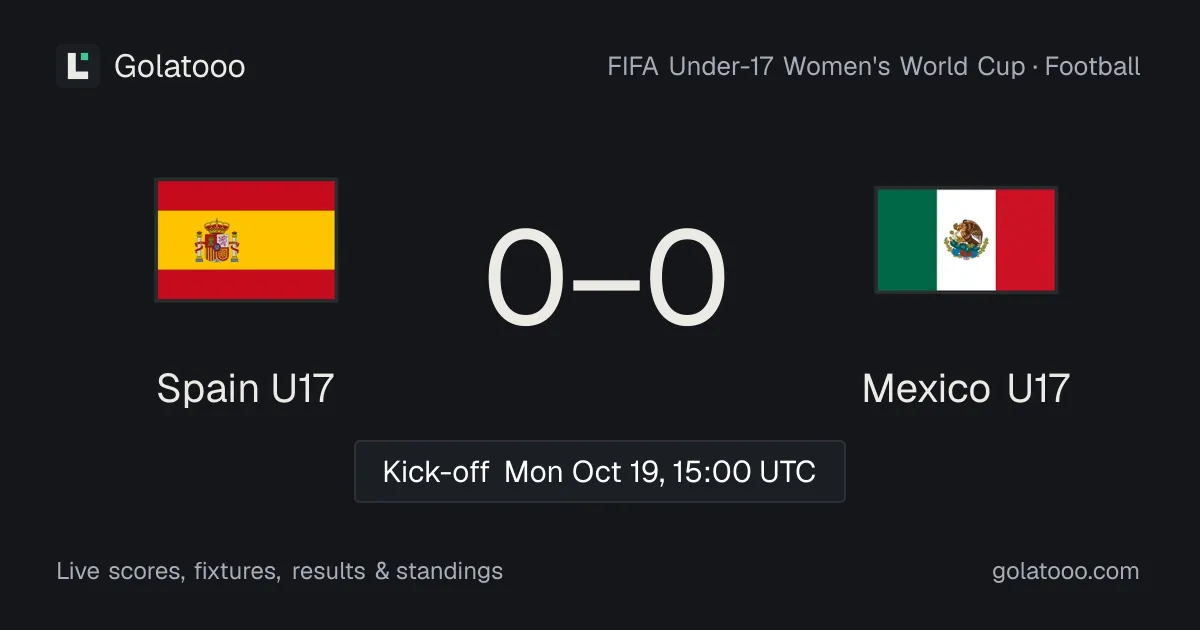Open the Mexico flag image
Image resolution: width=1200 pixels, height=630 pixels.
(x=966, y=240)
